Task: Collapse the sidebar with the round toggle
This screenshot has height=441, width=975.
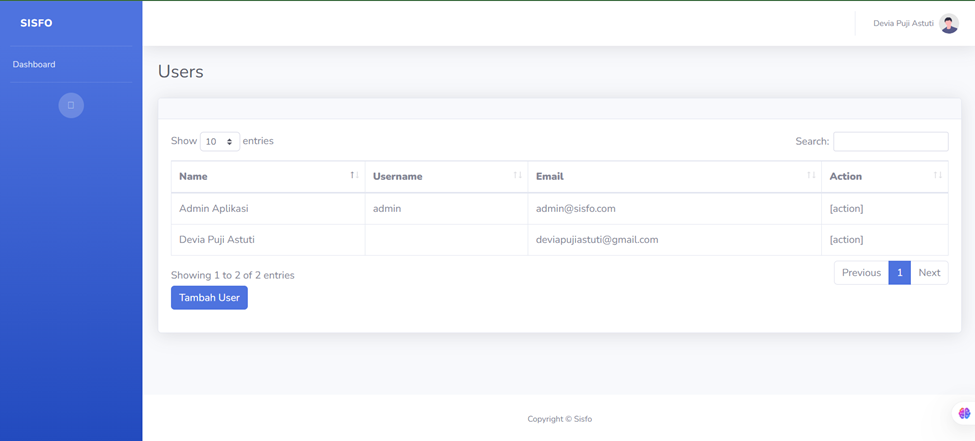Action: coord(71,105)
